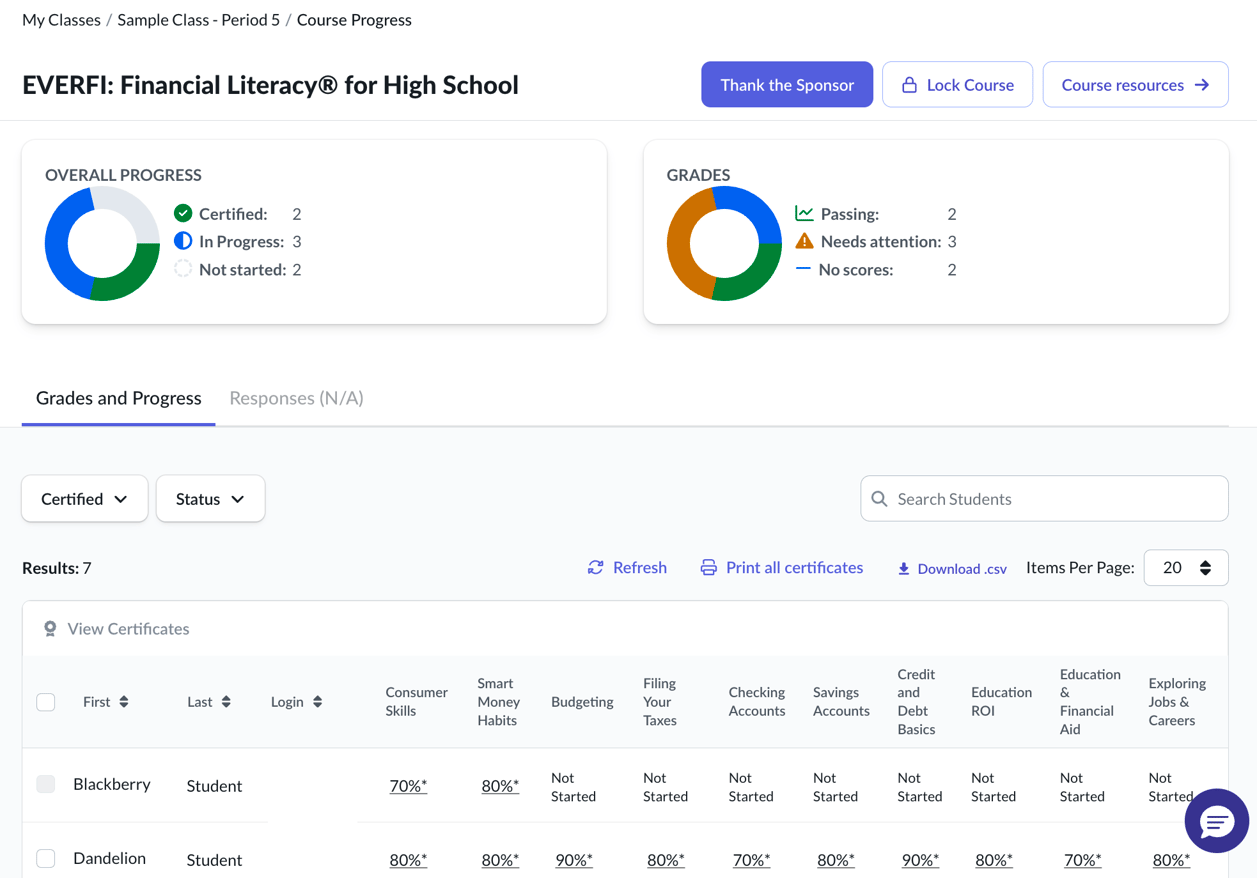Tick the checkbox for Blackberry row
This screenshot has height=878, width=1257.
tap(46, 784)
